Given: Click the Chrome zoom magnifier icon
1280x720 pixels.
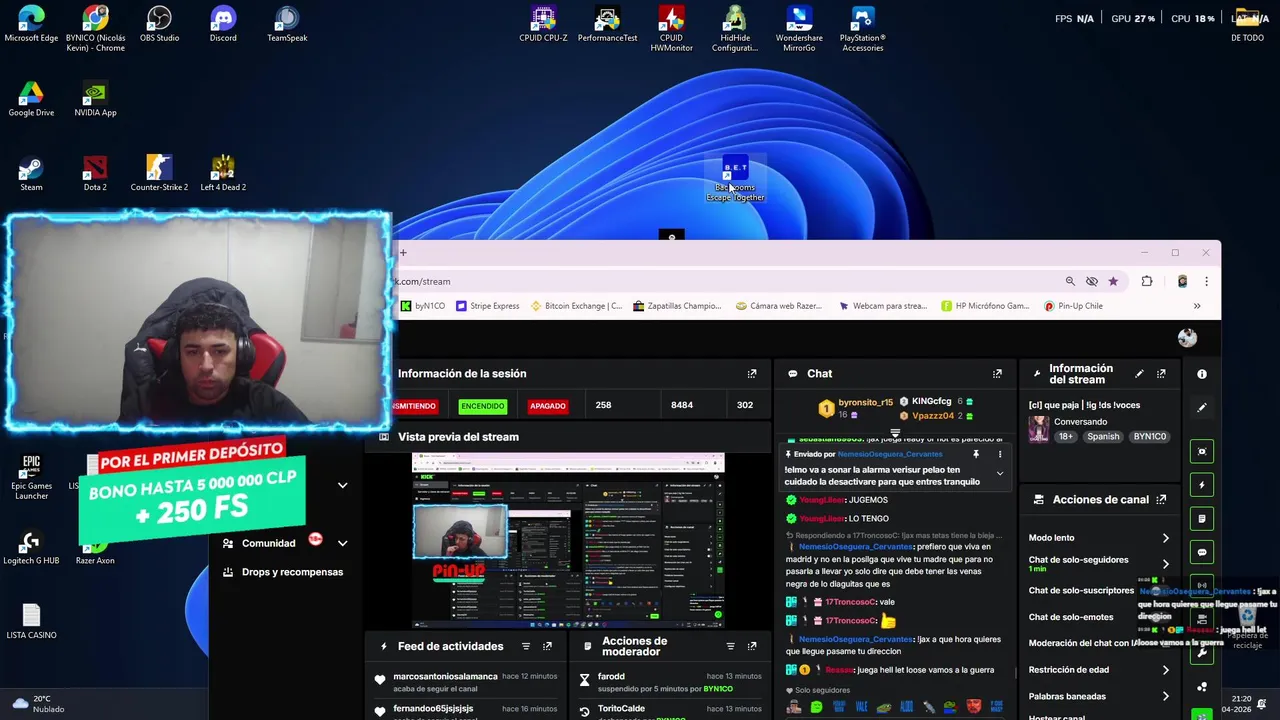Looking at the screenshot, I should [1070, 282].
